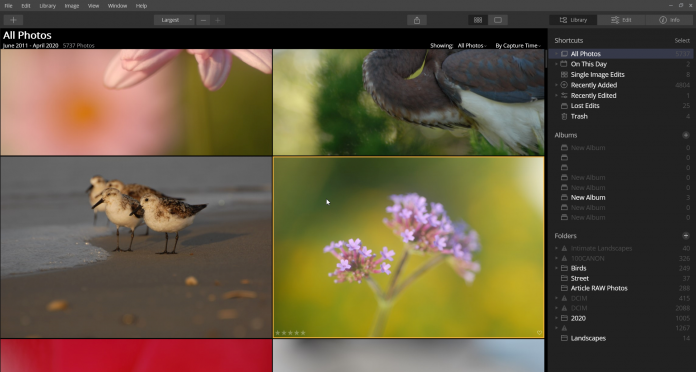Click the Landscapes folder icon
This screenshot has height=372, width=696.
coord(564,338)
